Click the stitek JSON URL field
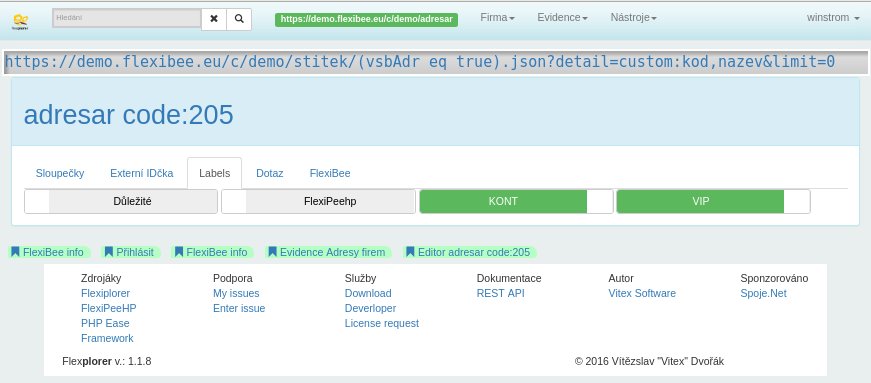This screenshot has width=871, height=383. 436,62
